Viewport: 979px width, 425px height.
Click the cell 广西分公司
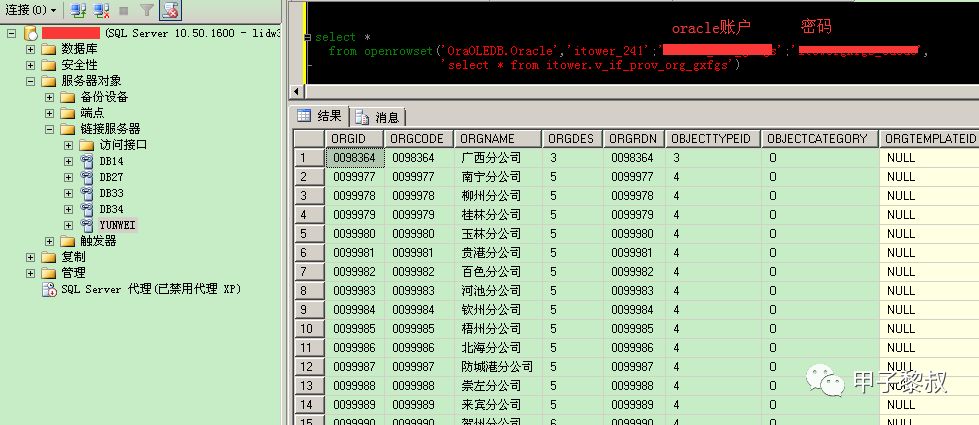[x=497, y=158]
